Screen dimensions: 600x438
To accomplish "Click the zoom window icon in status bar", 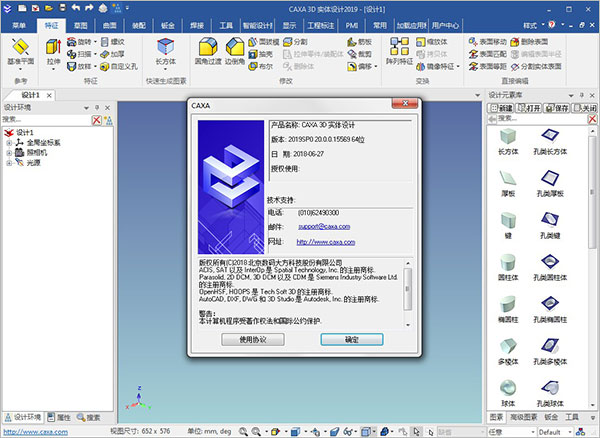I will [243, 431].
